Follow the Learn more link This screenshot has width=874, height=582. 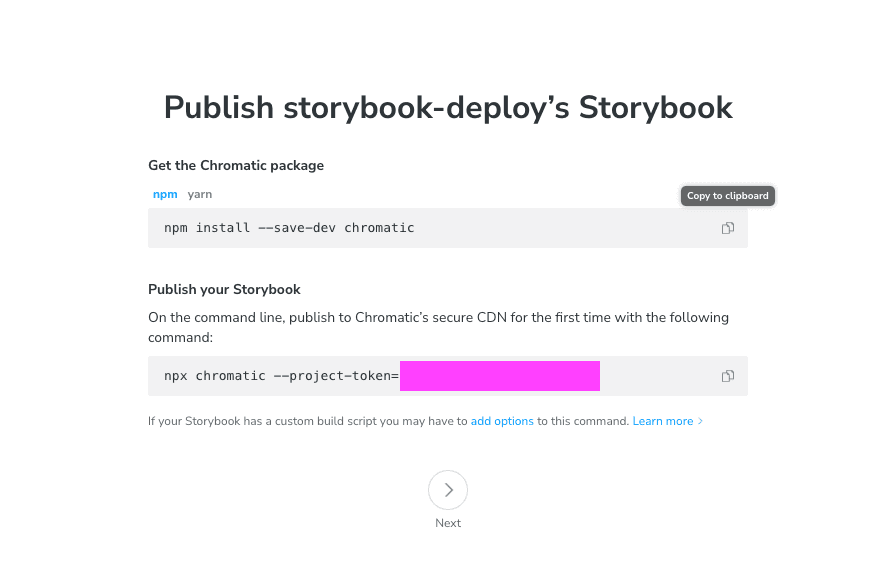(x=662, y=422)
